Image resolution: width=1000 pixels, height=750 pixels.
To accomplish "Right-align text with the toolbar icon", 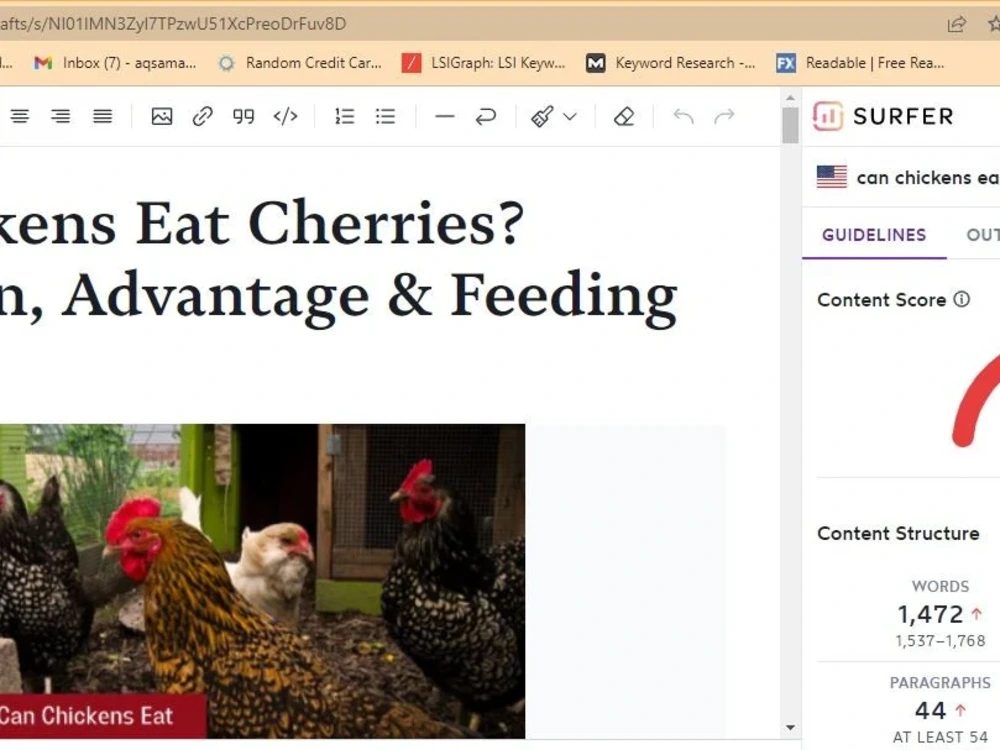I will pos(61,116).
